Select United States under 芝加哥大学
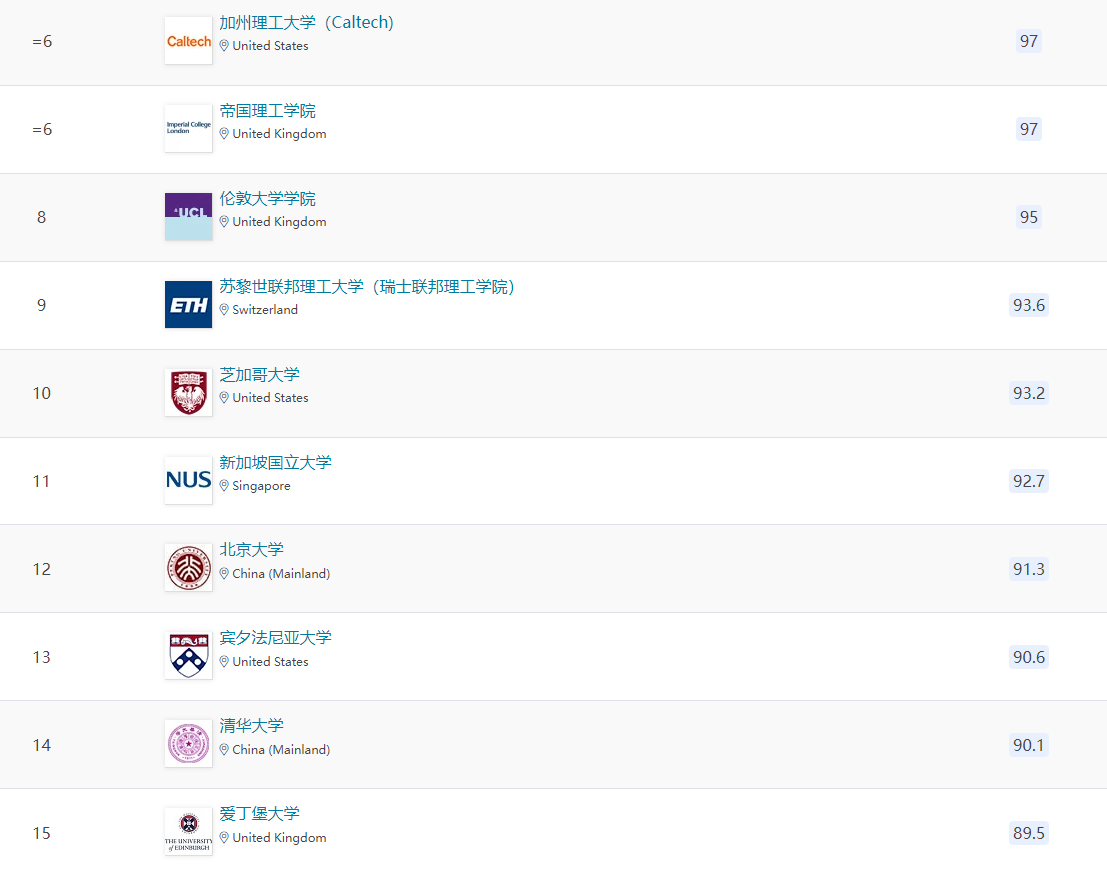The height and width of the screenshot is (876, 1107). pyautogui.click(x=270, y=398)
